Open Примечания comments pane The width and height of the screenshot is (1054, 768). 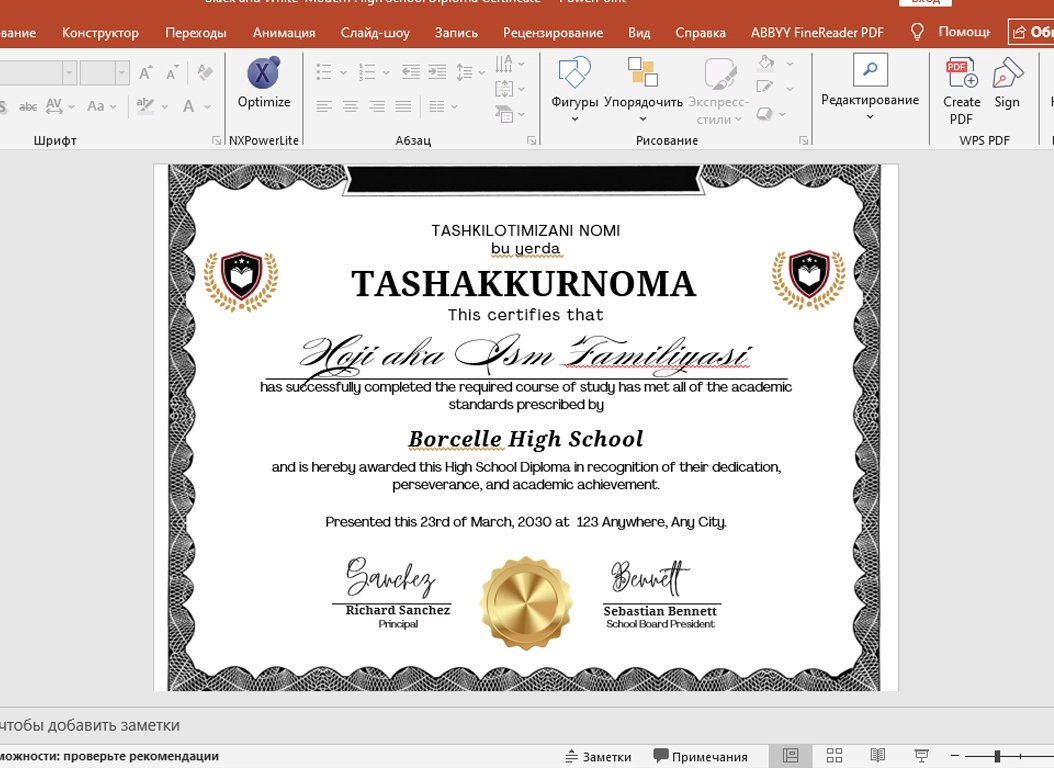tap(700, 757)
